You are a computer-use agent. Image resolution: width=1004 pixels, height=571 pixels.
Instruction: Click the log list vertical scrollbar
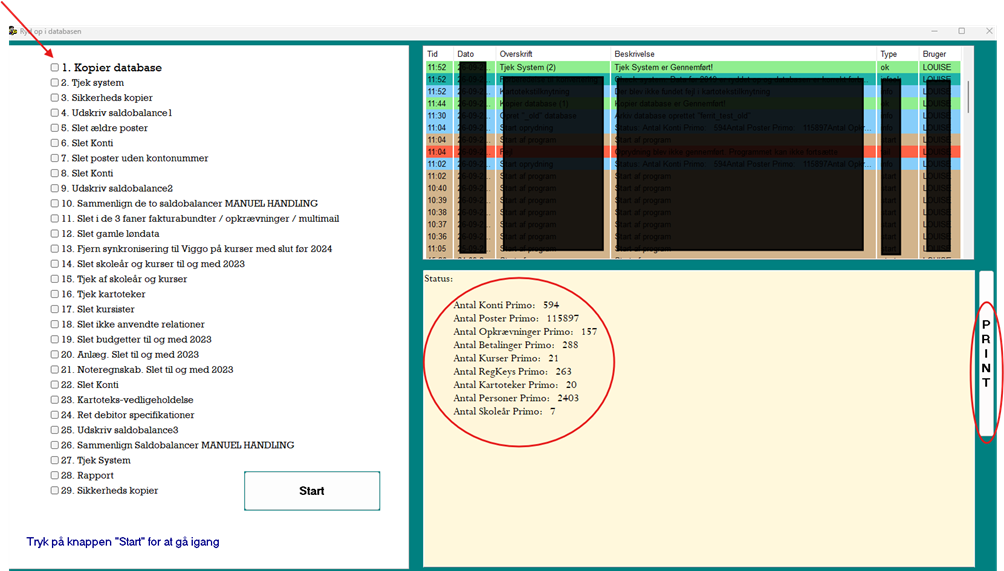(968, 154)
